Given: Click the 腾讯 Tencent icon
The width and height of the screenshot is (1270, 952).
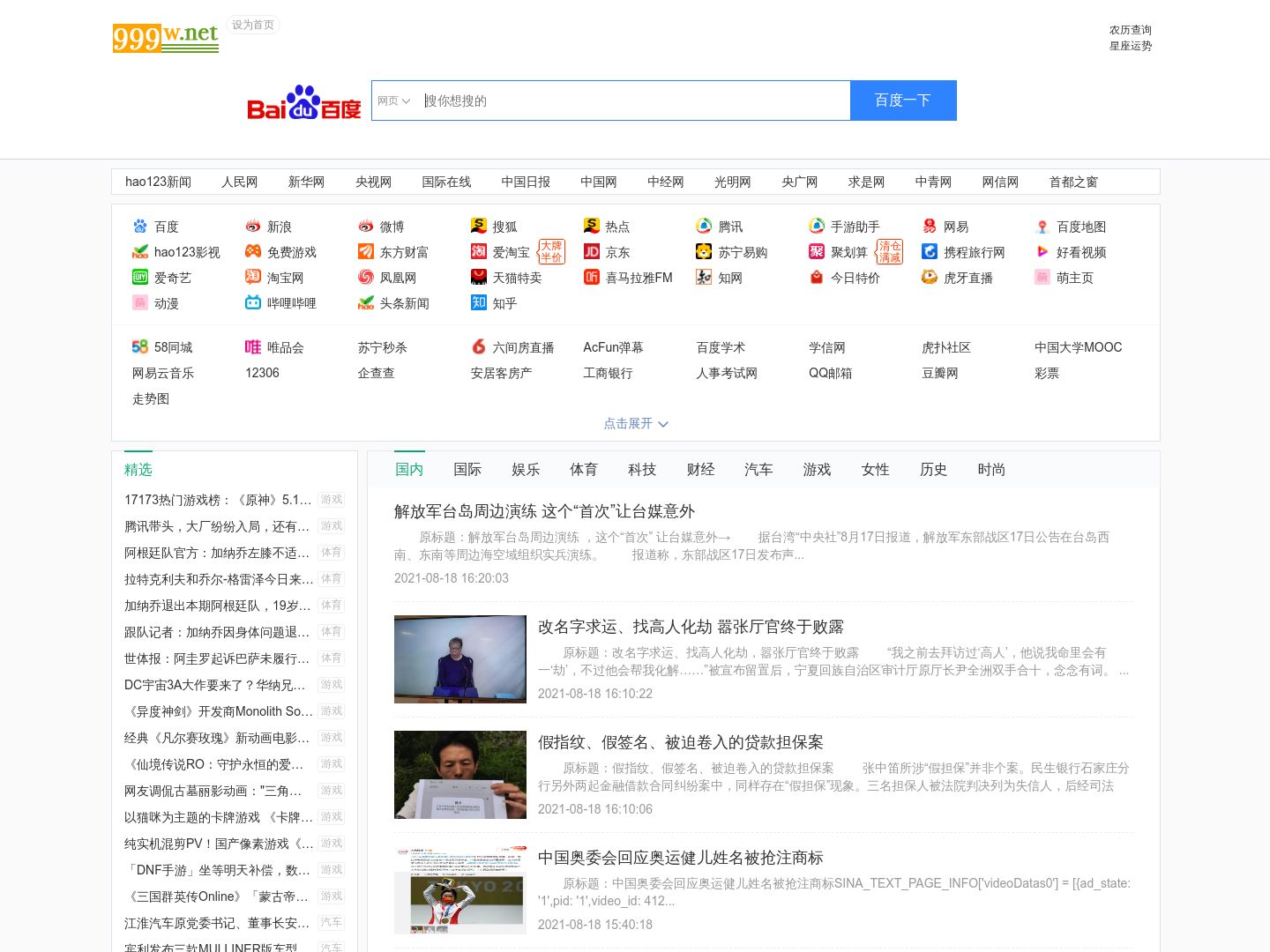Looking at the screenshot, I should coord(704,227).
